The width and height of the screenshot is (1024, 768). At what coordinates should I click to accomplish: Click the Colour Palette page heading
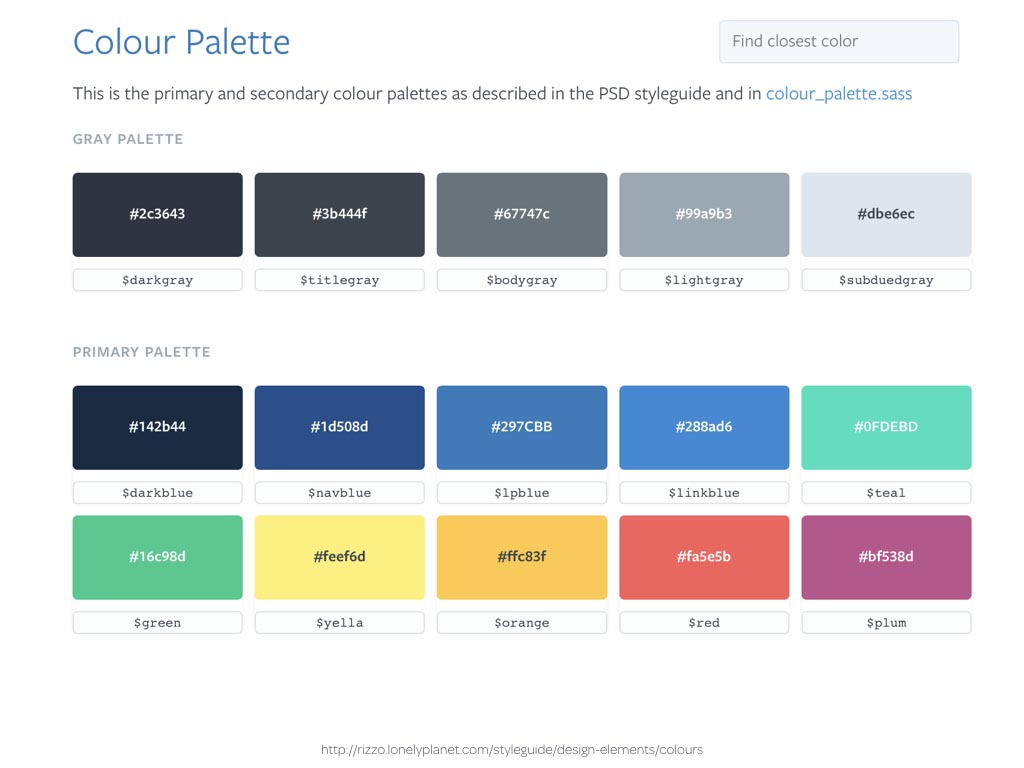point(181,42)
